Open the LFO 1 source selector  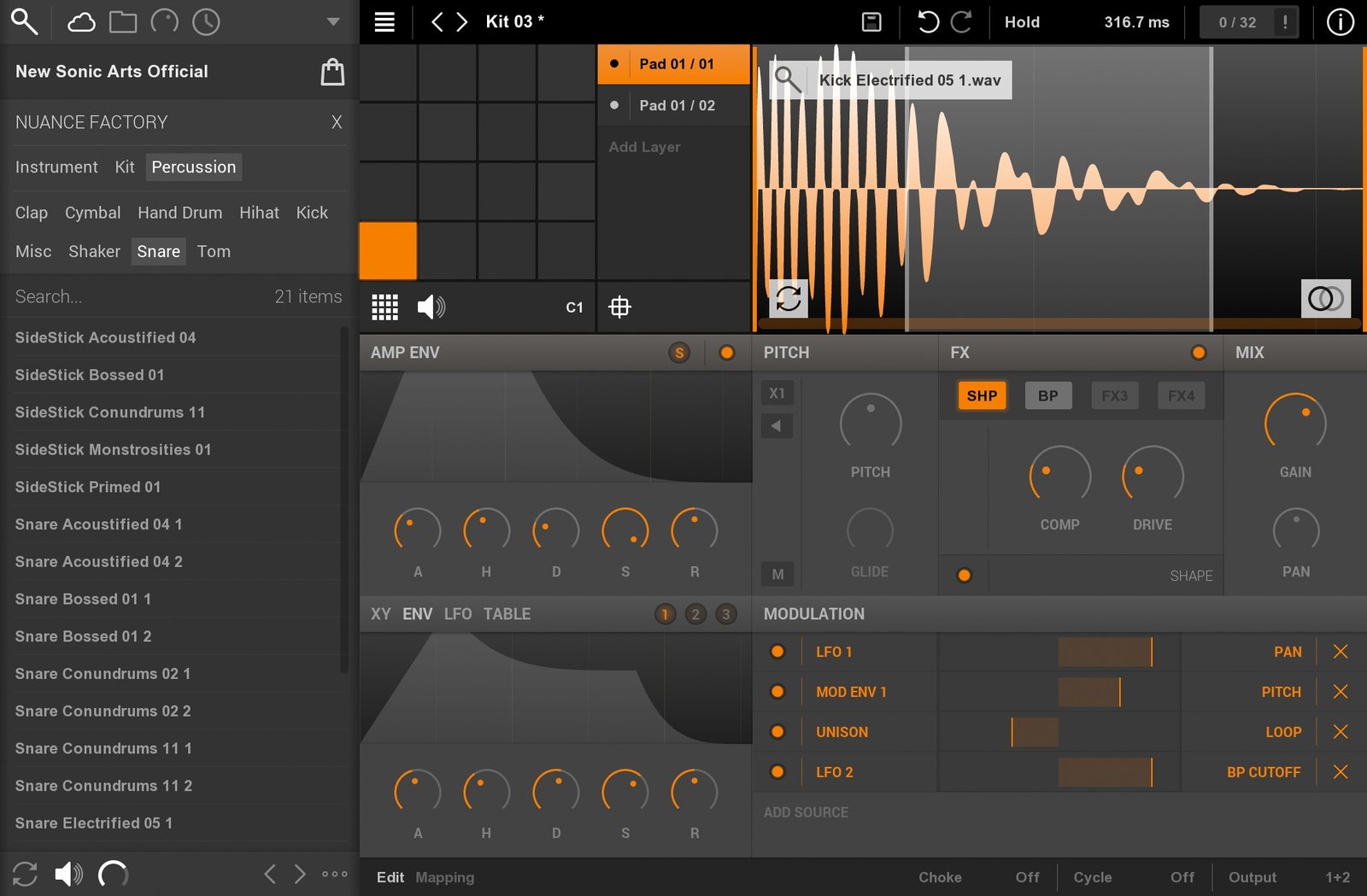pos(834,652)
